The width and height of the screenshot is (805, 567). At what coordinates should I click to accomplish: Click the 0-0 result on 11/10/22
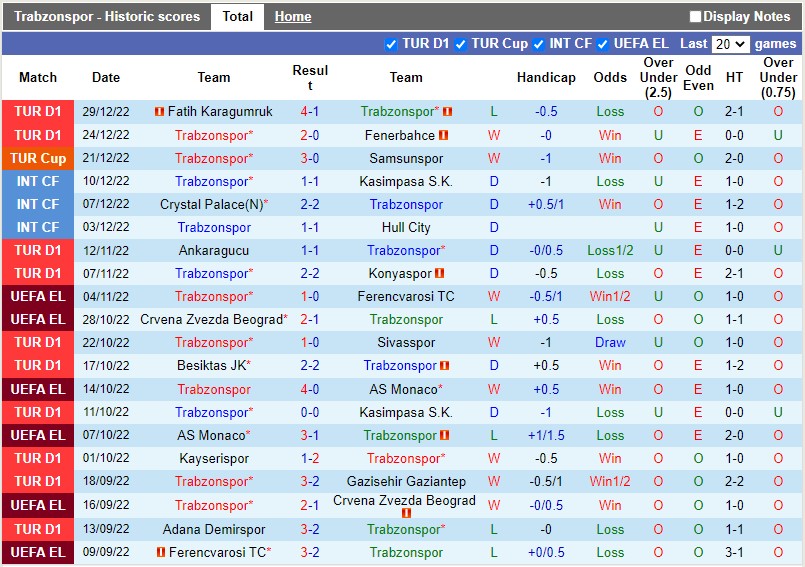coord(310,412)
